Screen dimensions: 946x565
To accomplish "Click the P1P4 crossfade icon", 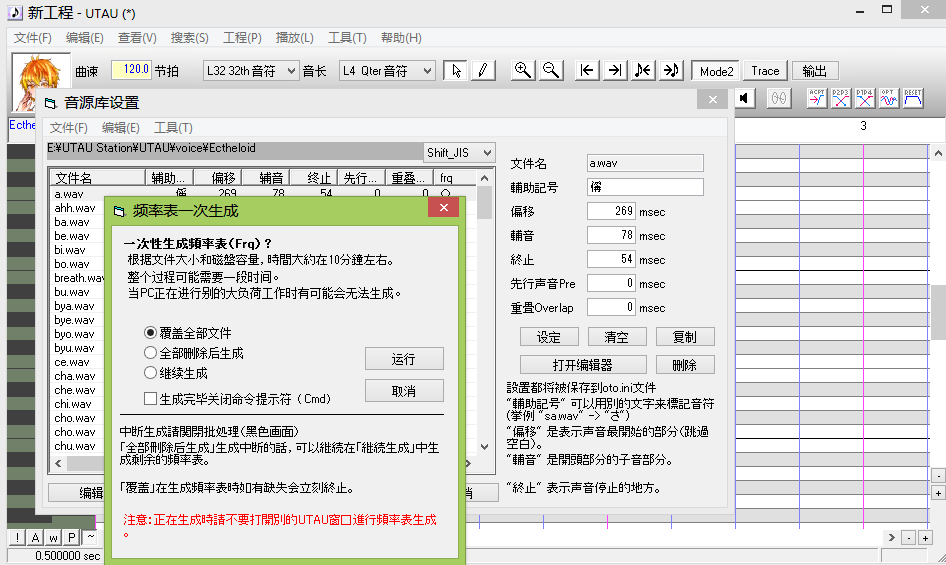I will [x=865, y=98].
